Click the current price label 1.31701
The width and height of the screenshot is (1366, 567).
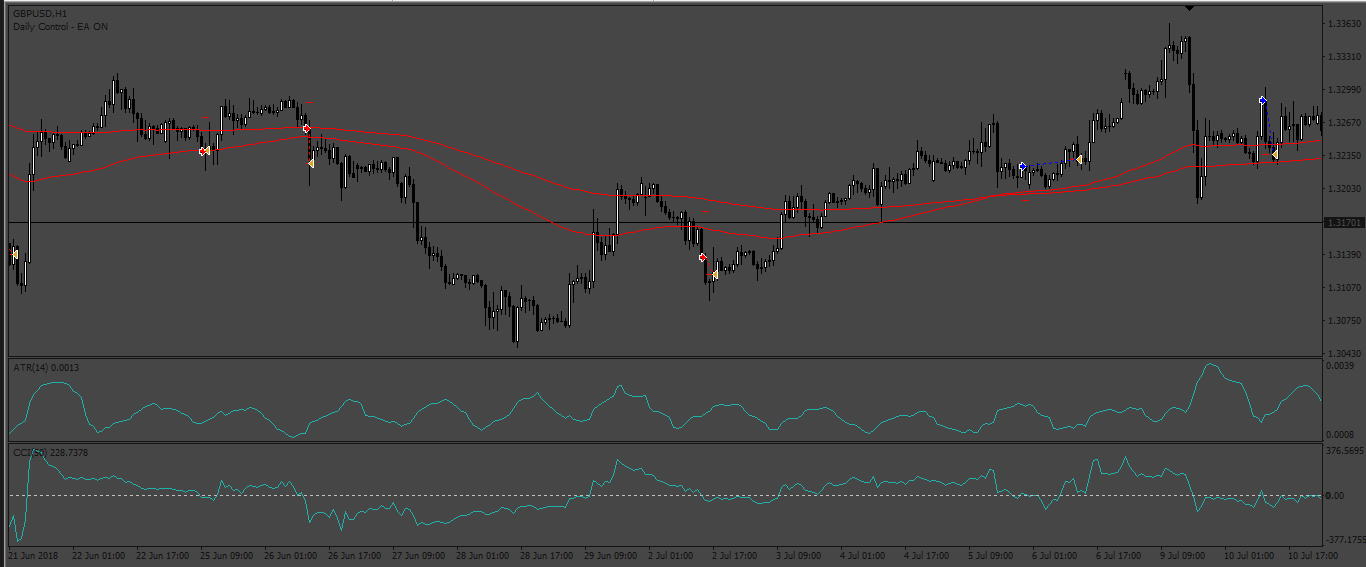click(x=1344, y=223)
